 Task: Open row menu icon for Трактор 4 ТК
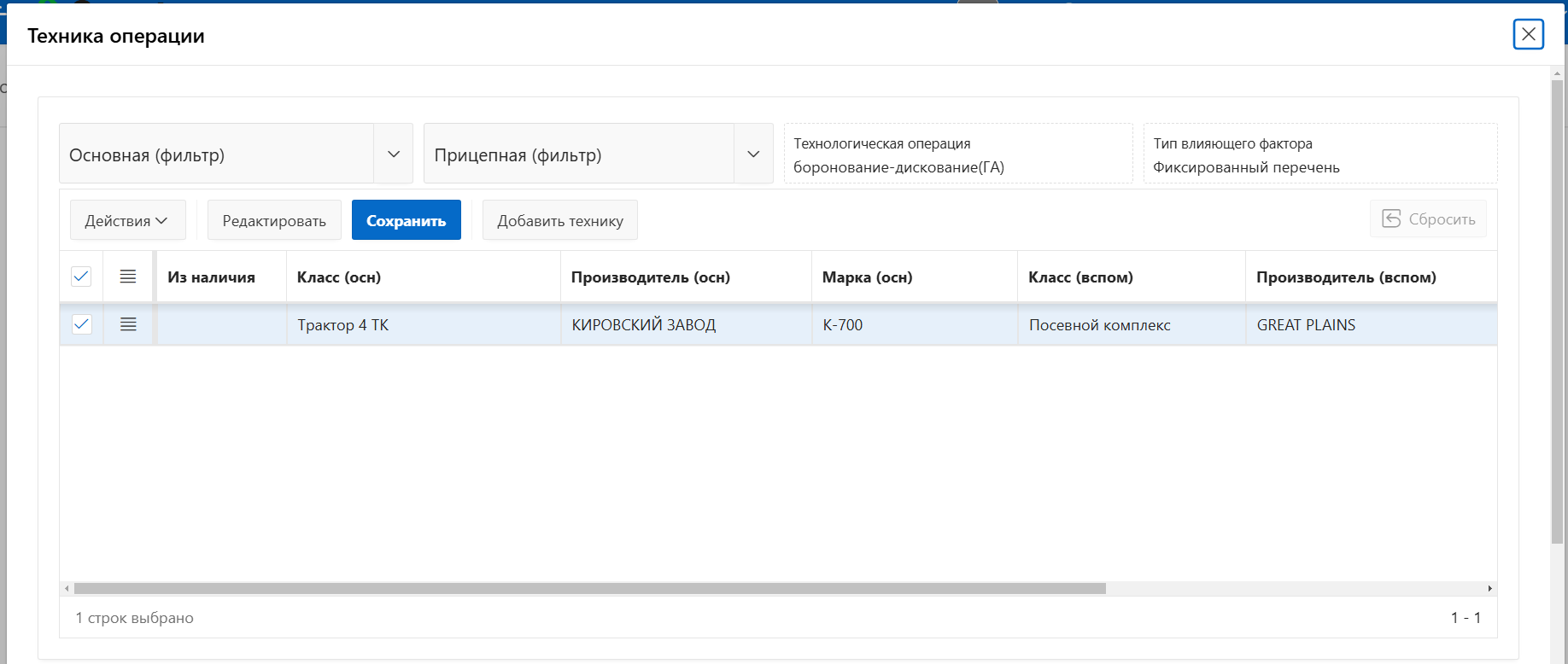[128, 324]
